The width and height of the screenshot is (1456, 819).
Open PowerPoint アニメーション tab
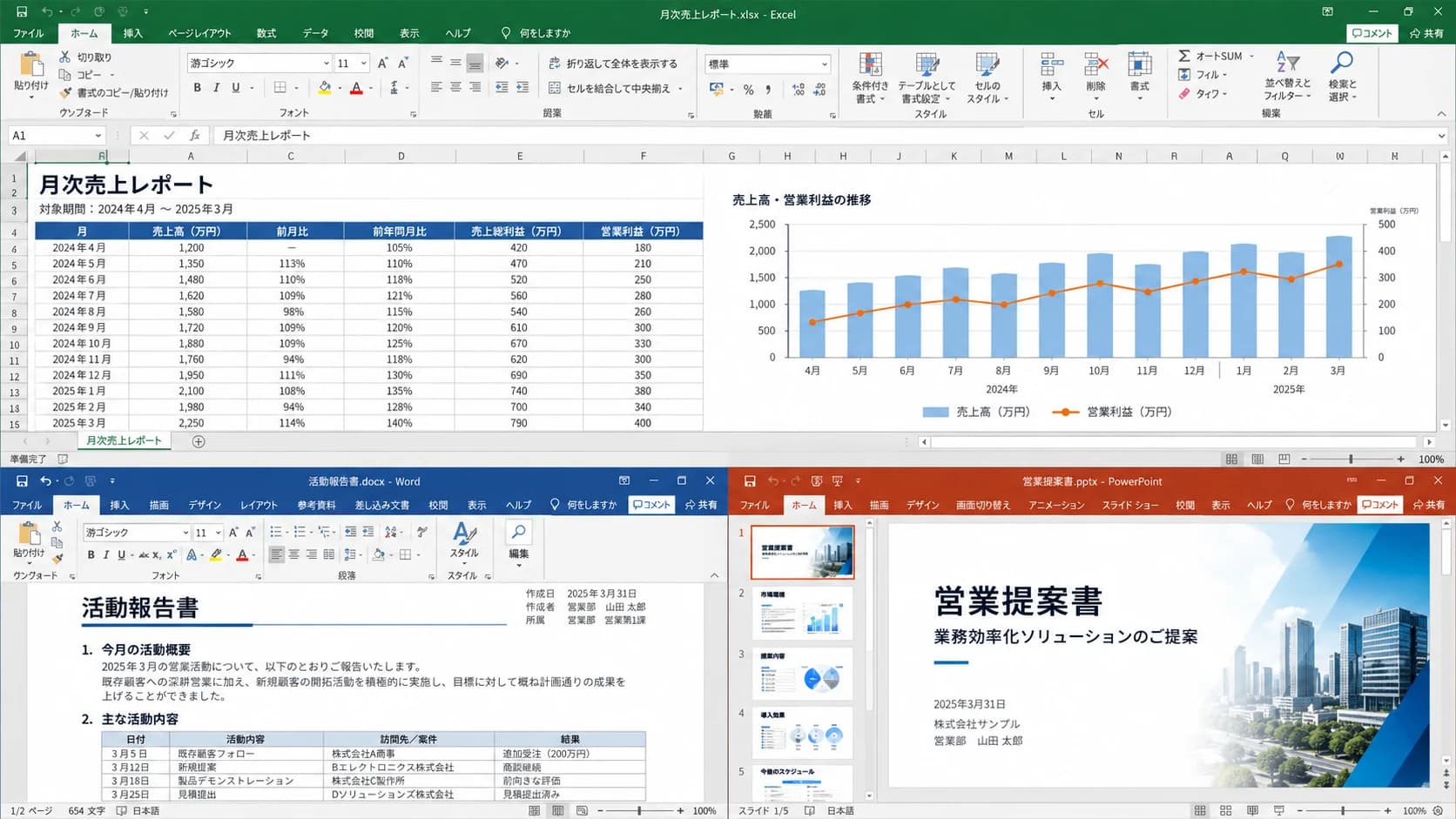point(1056,505)
